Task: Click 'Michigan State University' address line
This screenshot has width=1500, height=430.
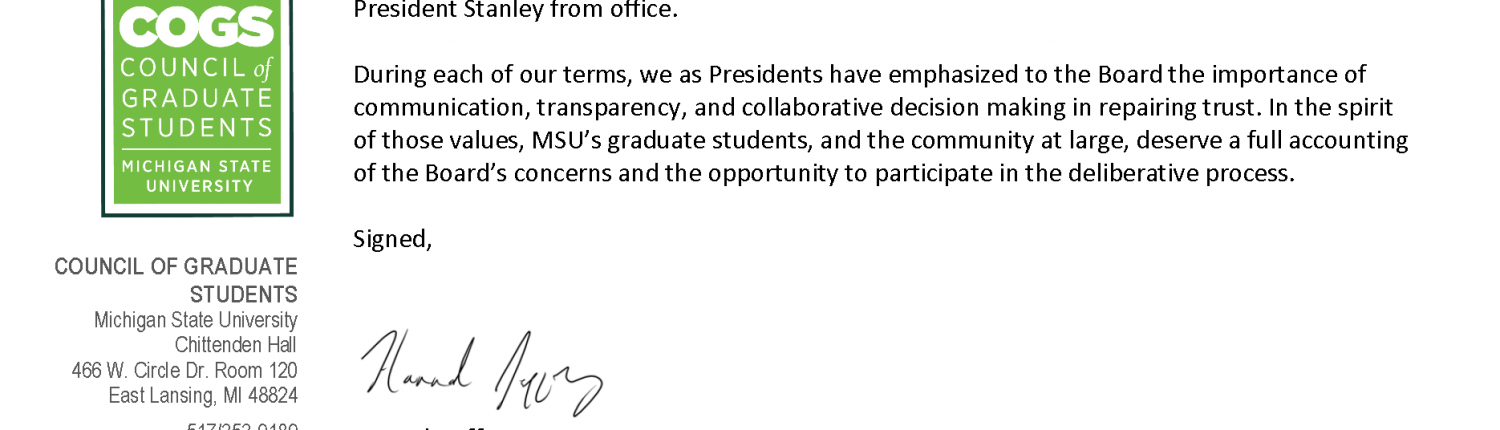Action: [196, 320]
